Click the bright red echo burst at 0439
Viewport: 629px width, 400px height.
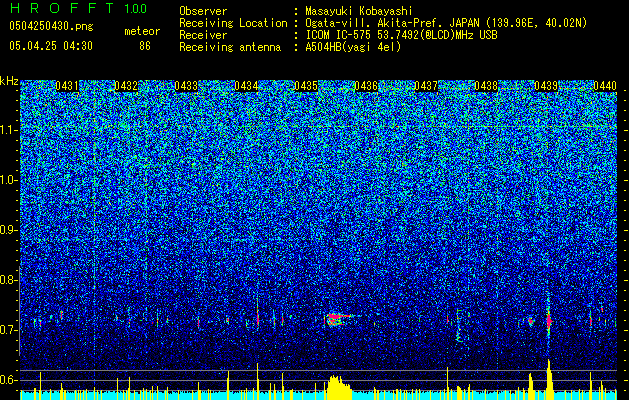pyautogui.click(x=549, y=321)
